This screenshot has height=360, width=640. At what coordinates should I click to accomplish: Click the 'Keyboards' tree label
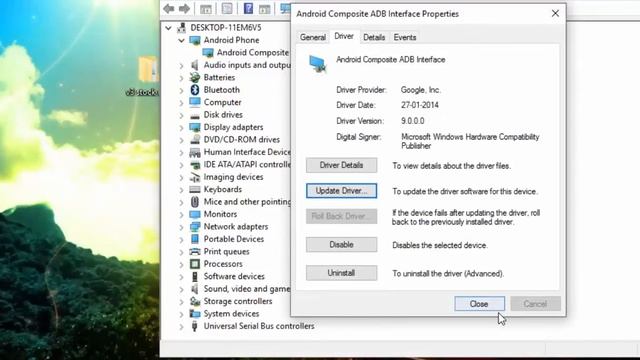pos(223,189)
